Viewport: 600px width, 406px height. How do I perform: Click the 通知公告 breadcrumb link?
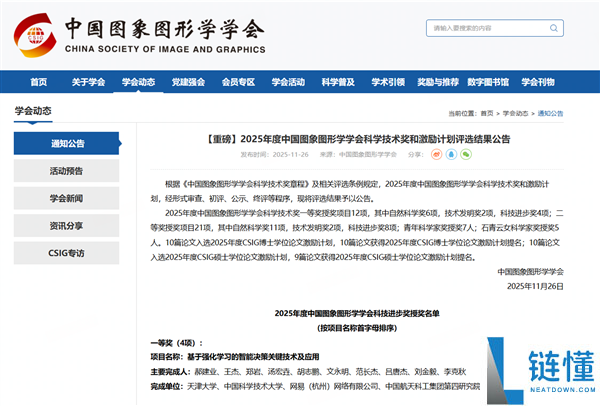[550, 113]
